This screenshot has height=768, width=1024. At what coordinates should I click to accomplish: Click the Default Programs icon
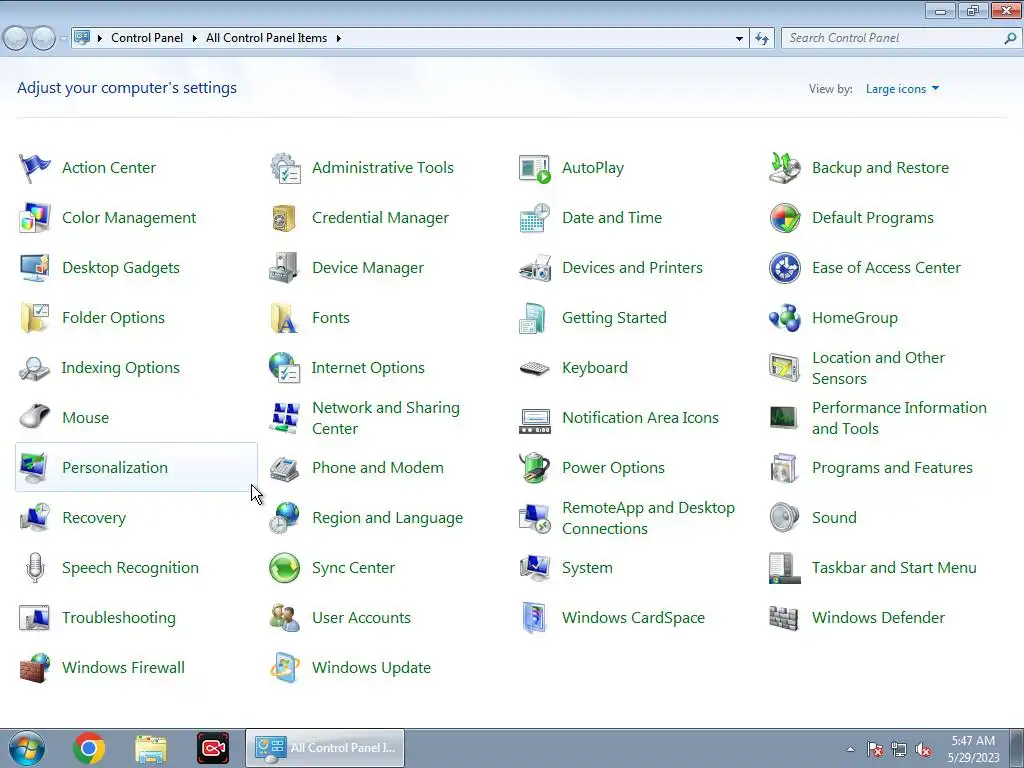[x=785, y=217]
